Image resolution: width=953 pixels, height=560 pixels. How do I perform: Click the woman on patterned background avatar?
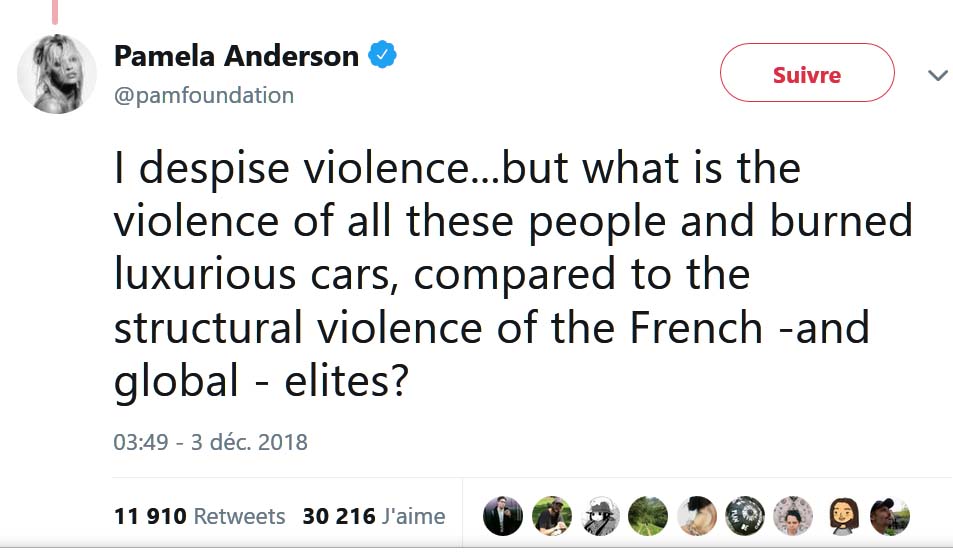click(x=793, y=516)
